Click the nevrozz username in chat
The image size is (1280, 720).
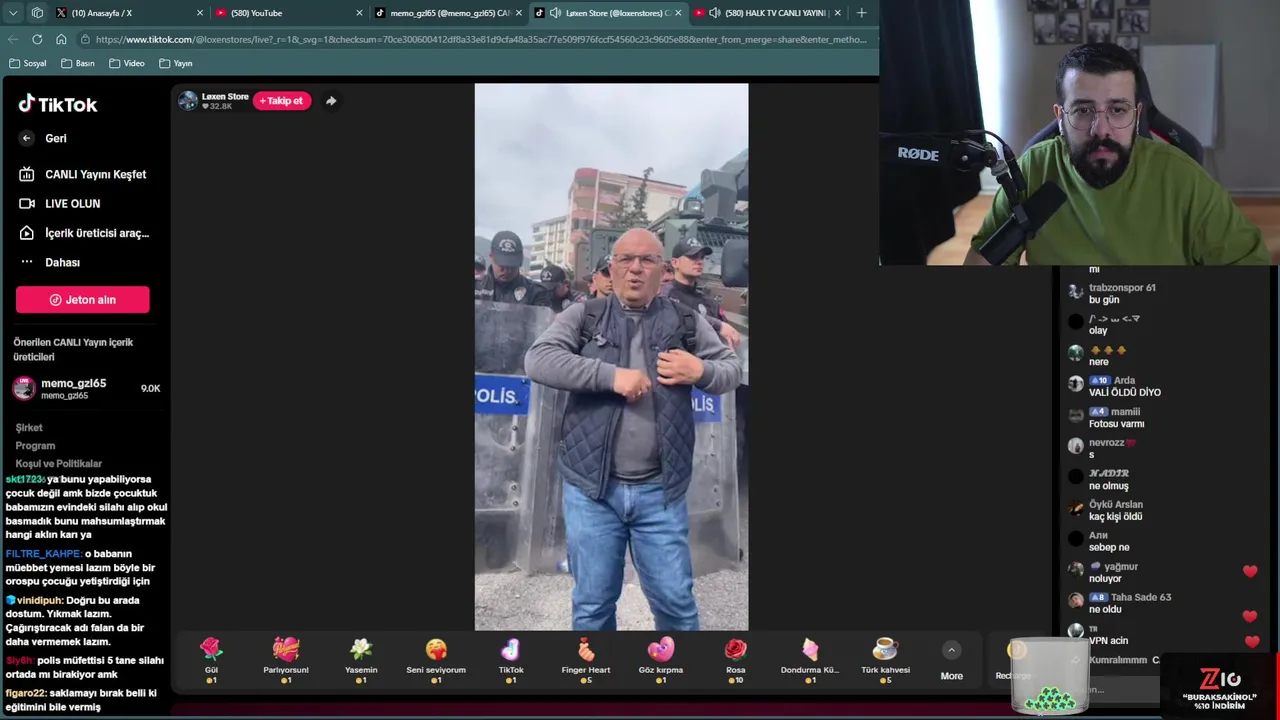click(1111, 443)
